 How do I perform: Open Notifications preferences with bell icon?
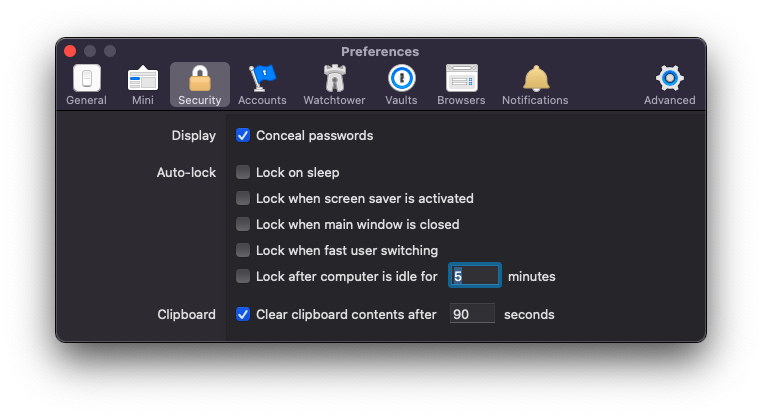(536, 85)
